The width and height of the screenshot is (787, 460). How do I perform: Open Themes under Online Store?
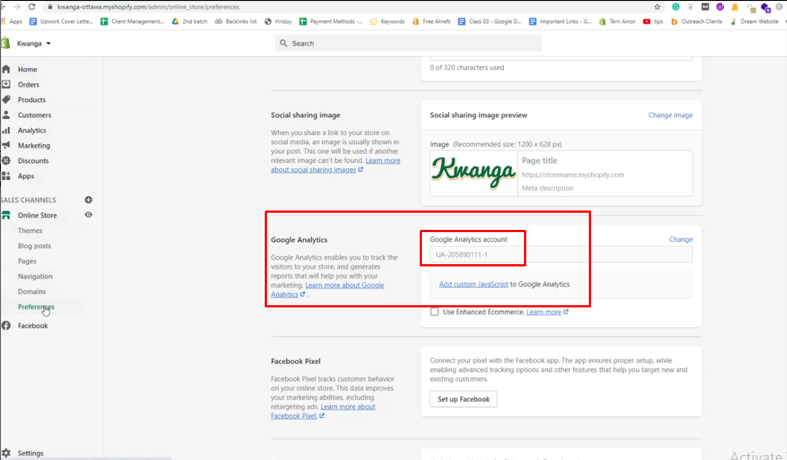point(30,231)
